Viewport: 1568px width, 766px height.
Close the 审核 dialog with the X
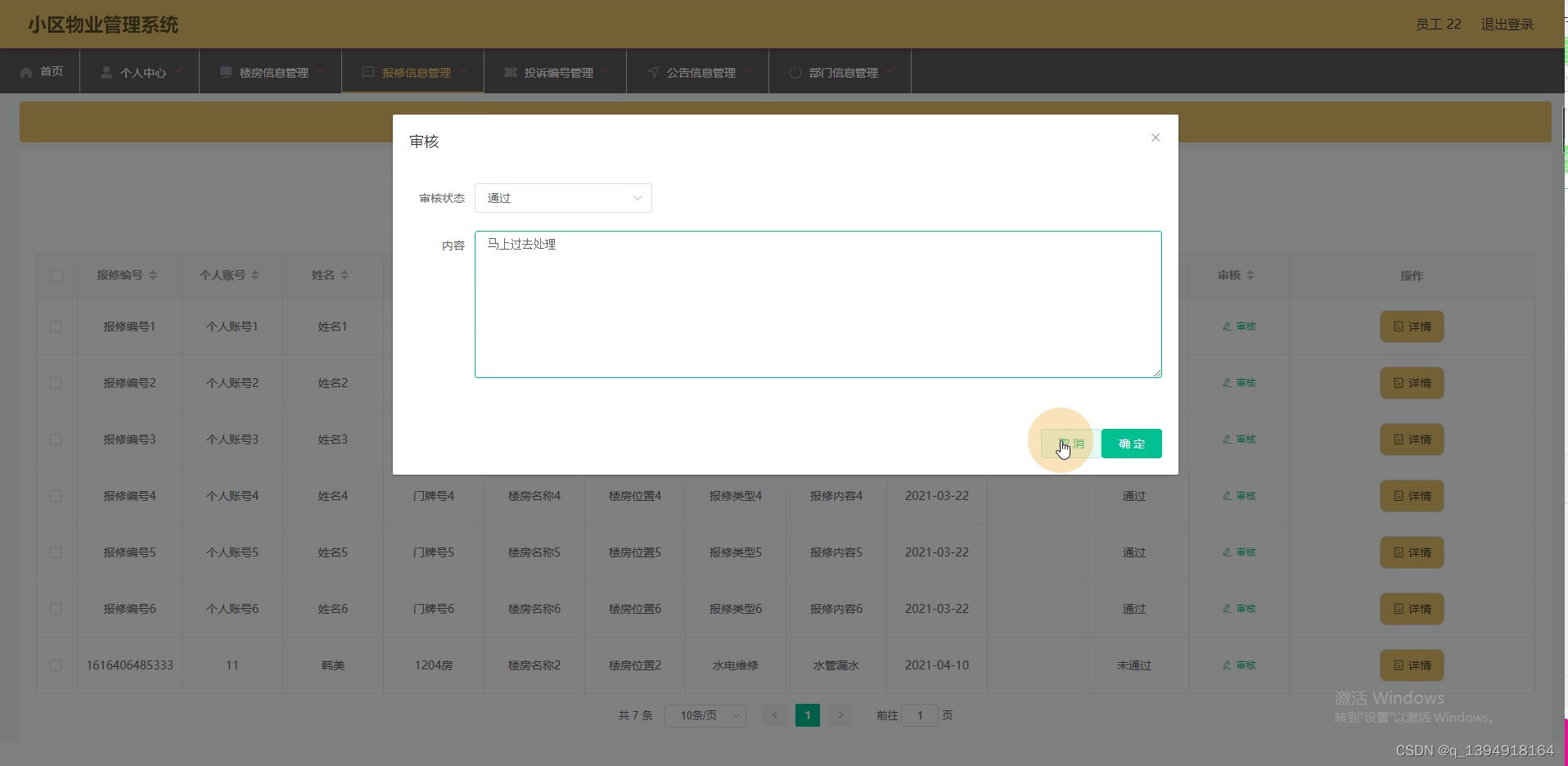1156,137
